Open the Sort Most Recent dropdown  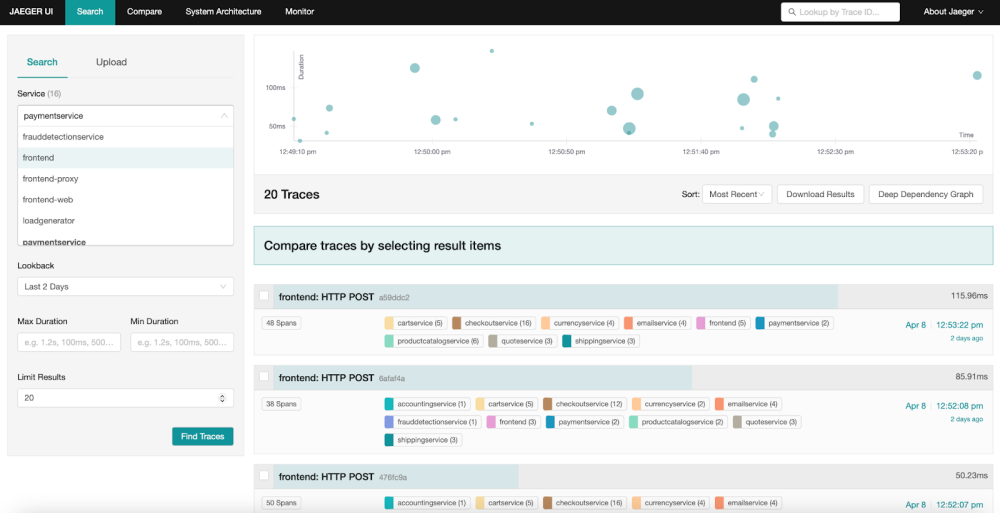[737, 194]
